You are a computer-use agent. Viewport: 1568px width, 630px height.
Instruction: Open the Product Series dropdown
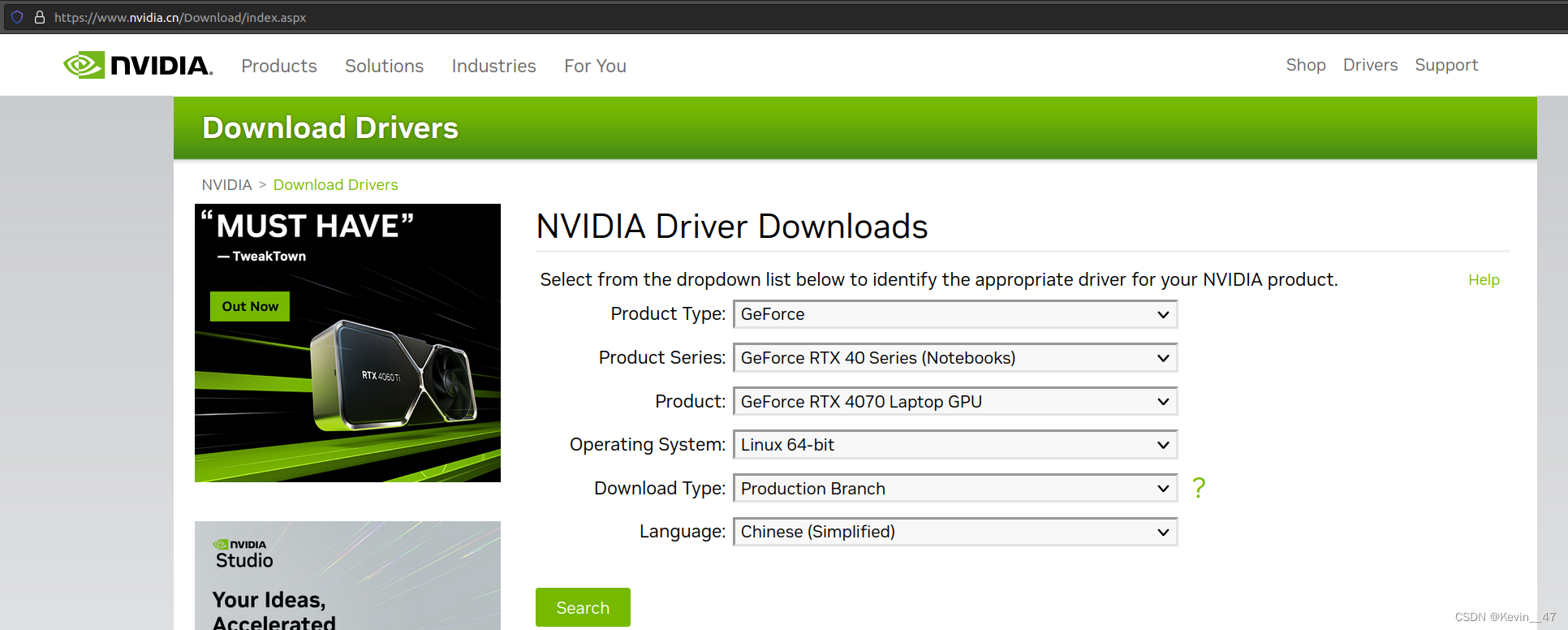[955, 358]
